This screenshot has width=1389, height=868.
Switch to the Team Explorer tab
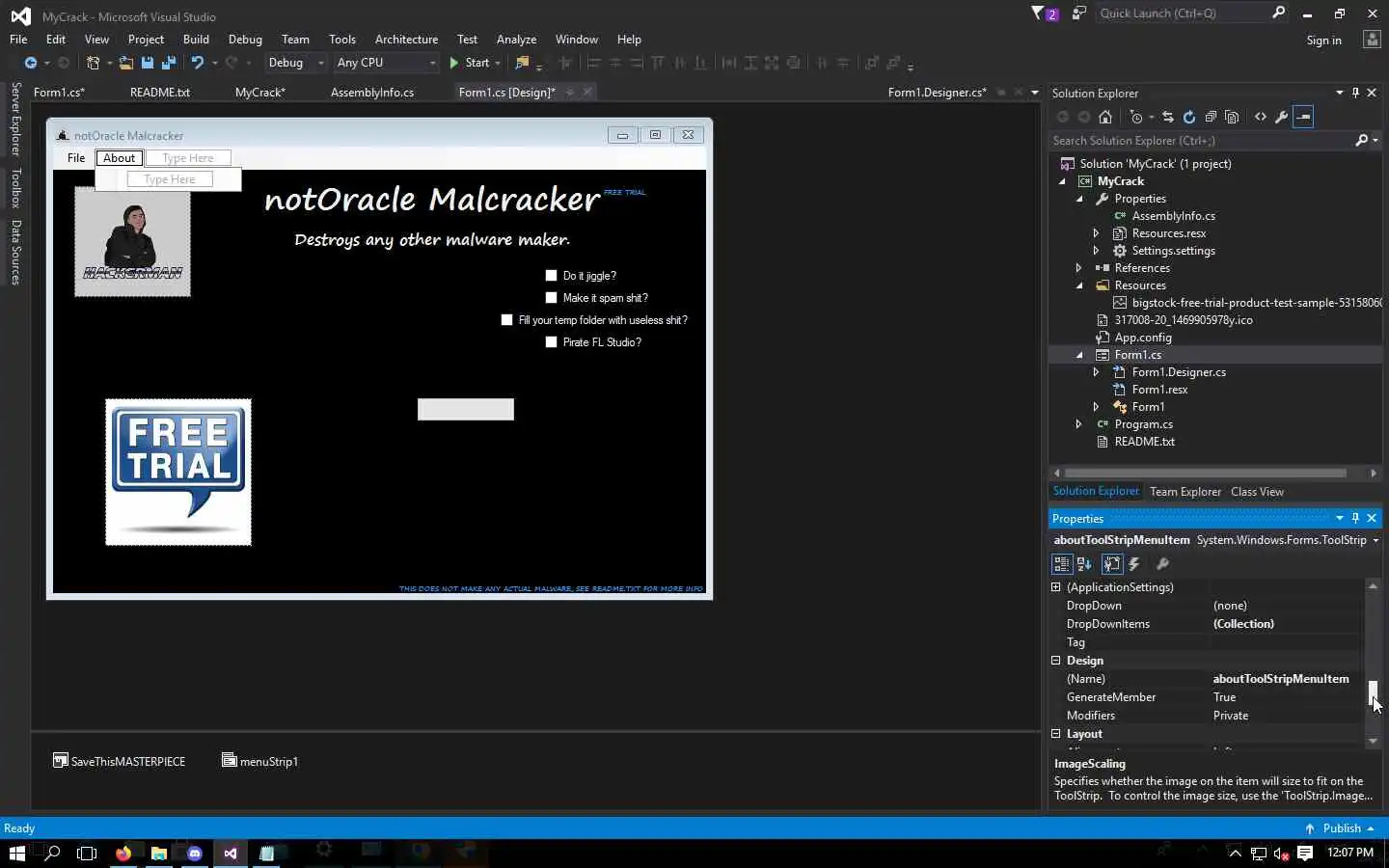coord(1185,492)
